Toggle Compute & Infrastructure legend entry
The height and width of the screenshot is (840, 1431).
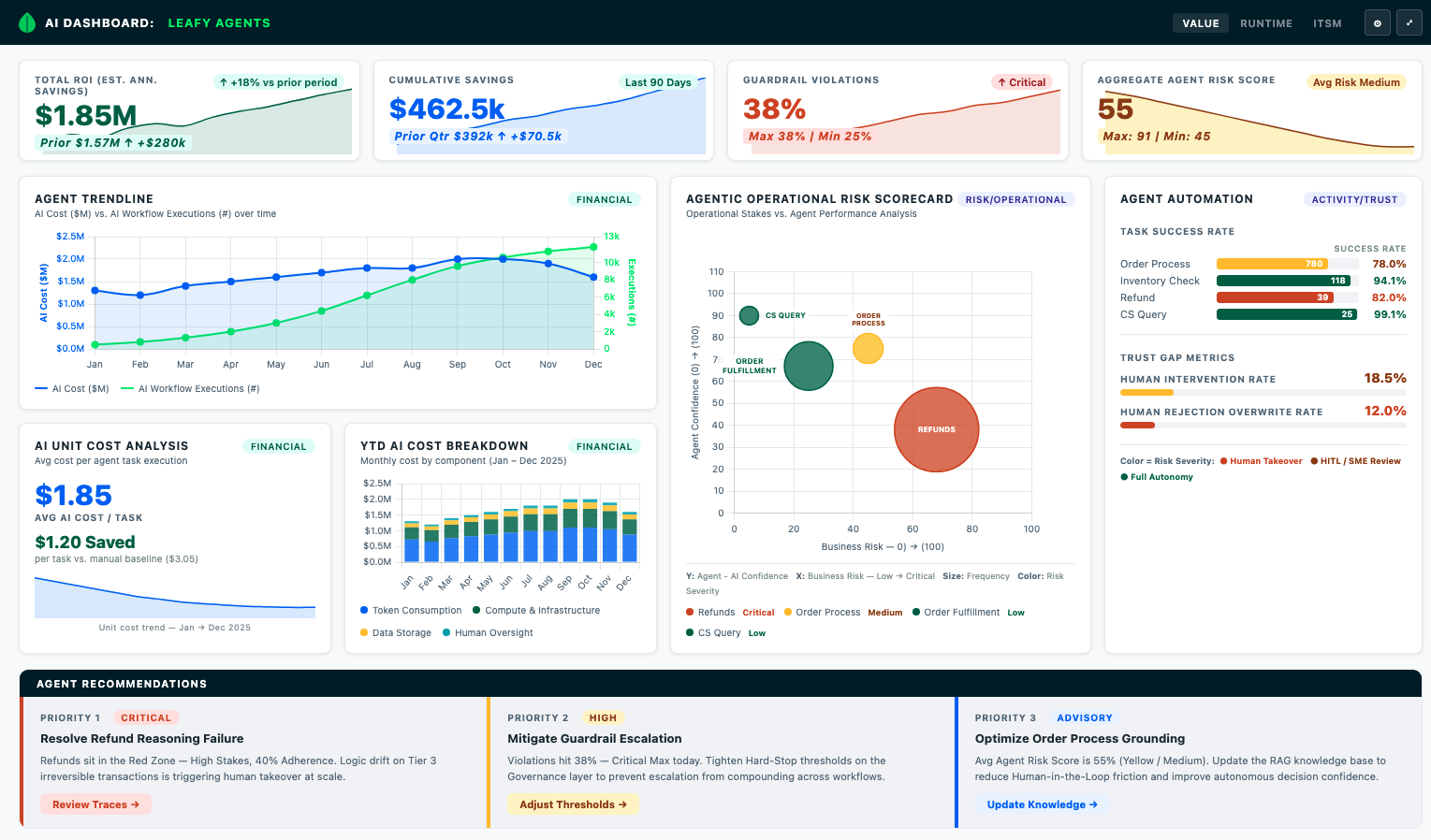(x=536, y=610)
